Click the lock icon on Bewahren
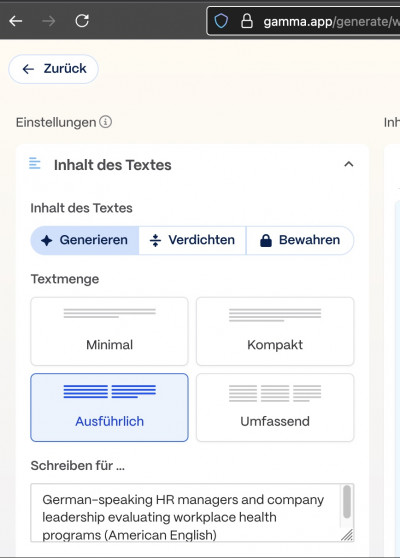The height and width of the screenshot is (558, 400). point(266,240)
